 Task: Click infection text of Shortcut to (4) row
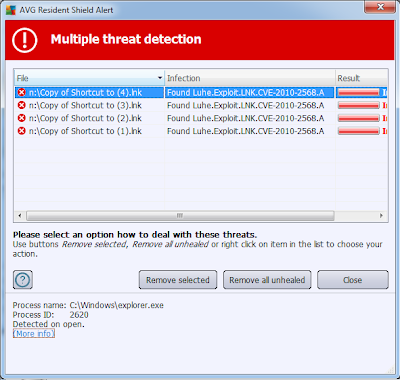pos(246,92)
